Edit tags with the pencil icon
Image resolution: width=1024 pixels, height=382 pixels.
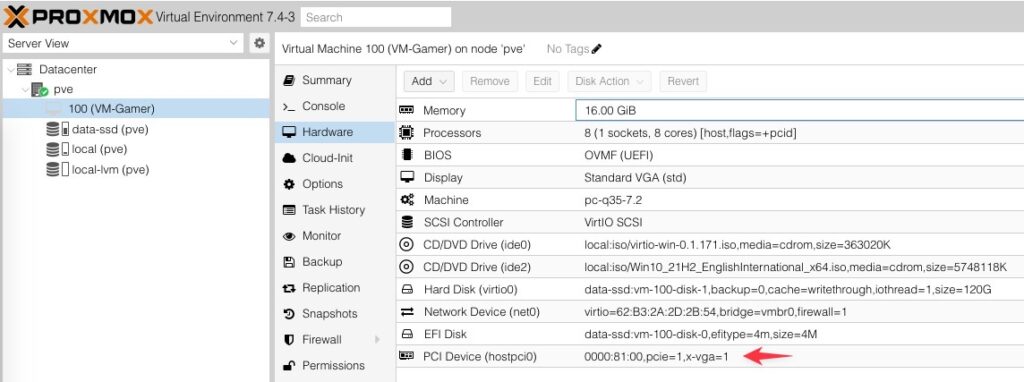click(x=596, y=49)
